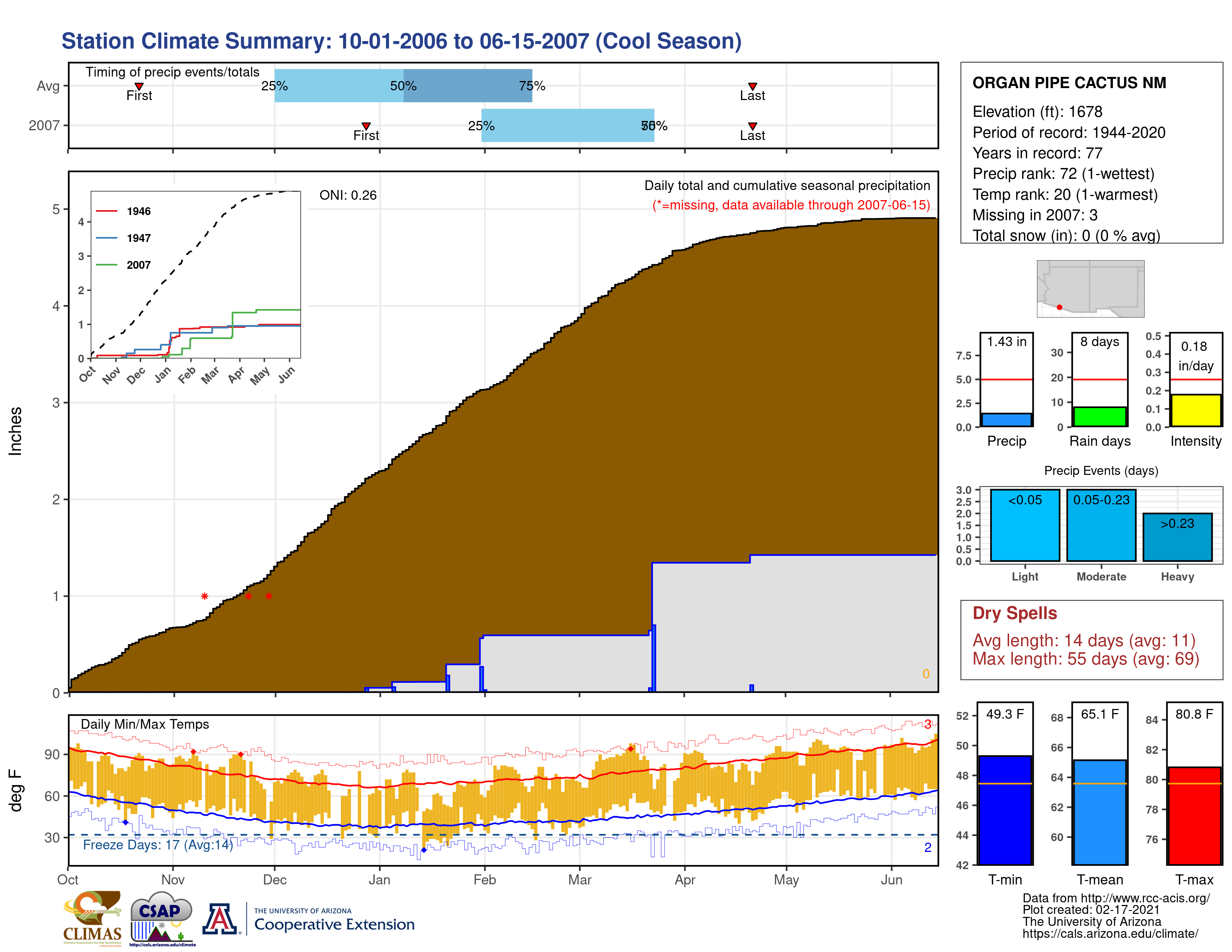The height and width of the screenshot is (952, 1232).
Task: Click the CSAP cloud logo
Action: (x=162, y=918)
